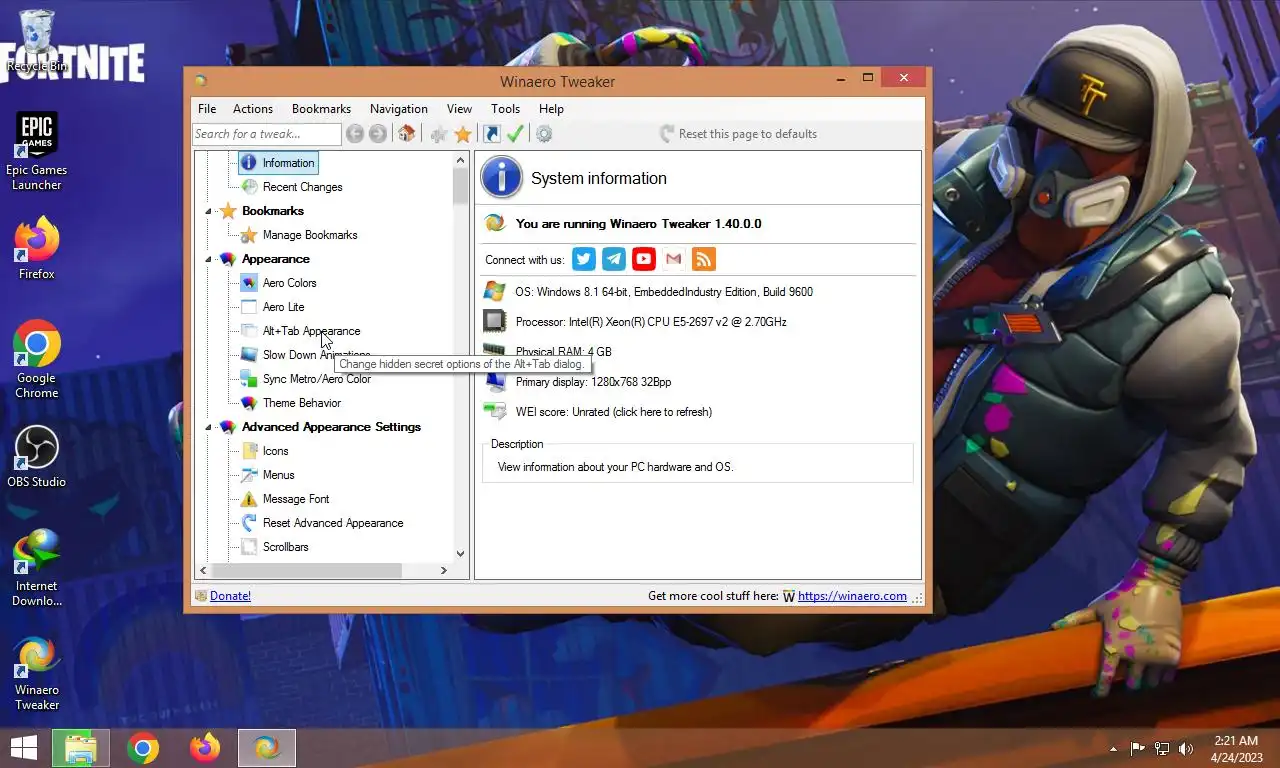1280x768 pixels.
Task: Click the Aero Colors tree icon
Action: [249, 283]
